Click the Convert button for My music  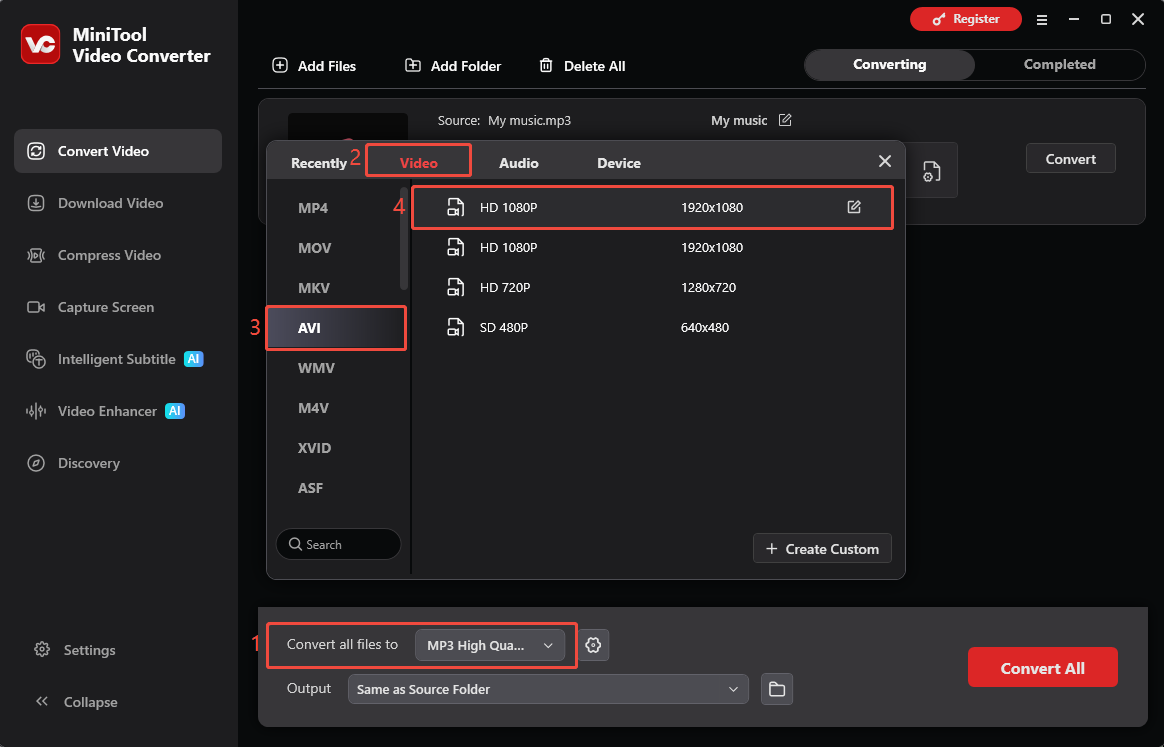1070,159
